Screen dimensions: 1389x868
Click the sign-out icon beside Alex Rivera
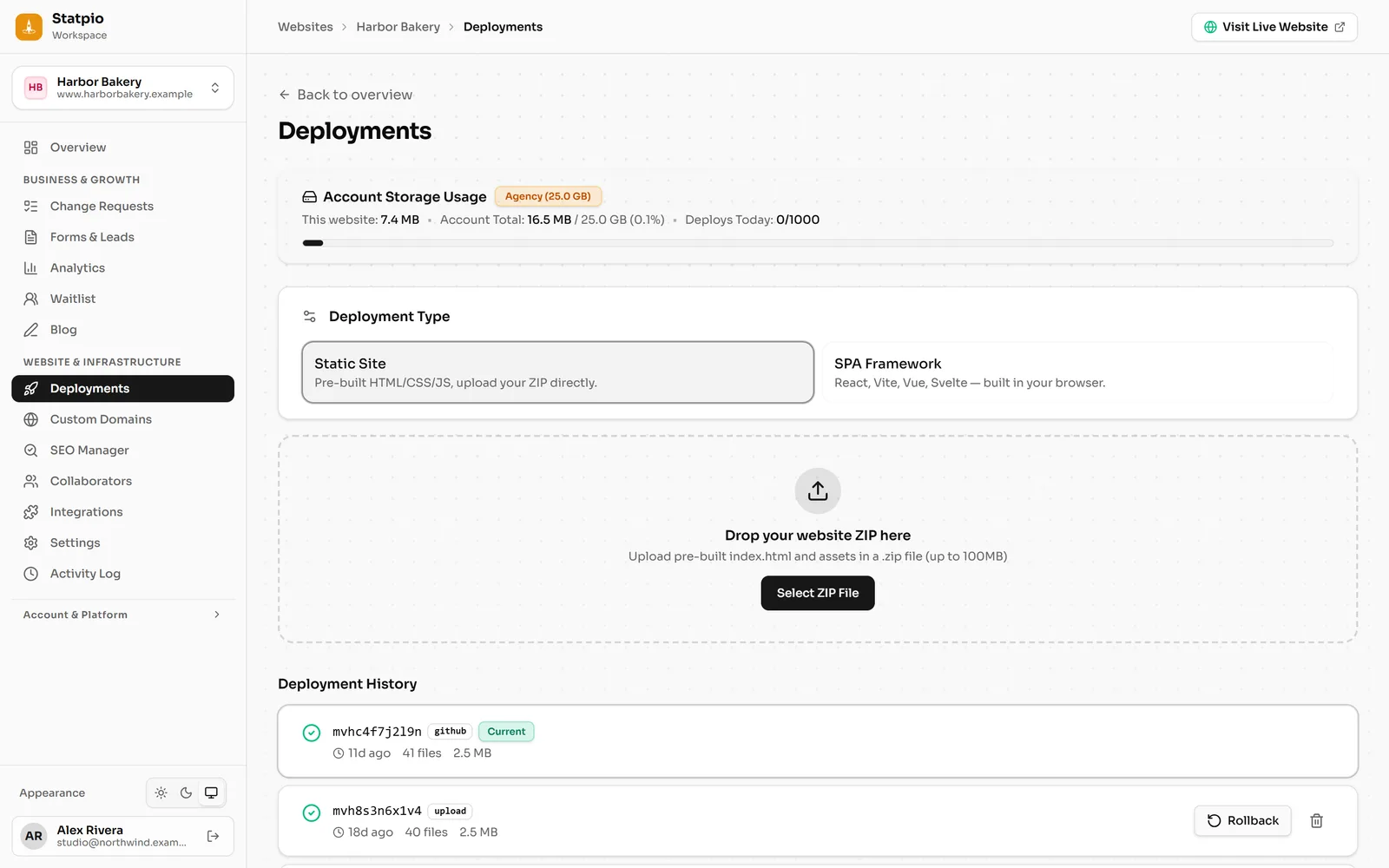click(214, 836)
